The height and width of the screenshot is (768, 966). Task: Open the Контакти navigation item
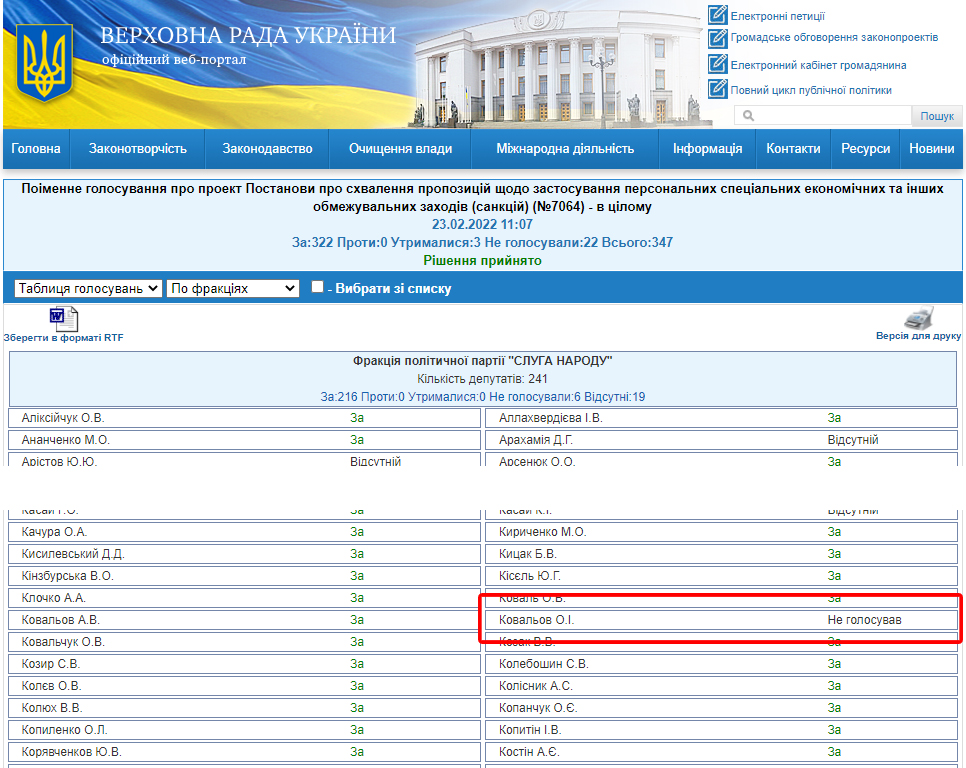tap(793, 149)
